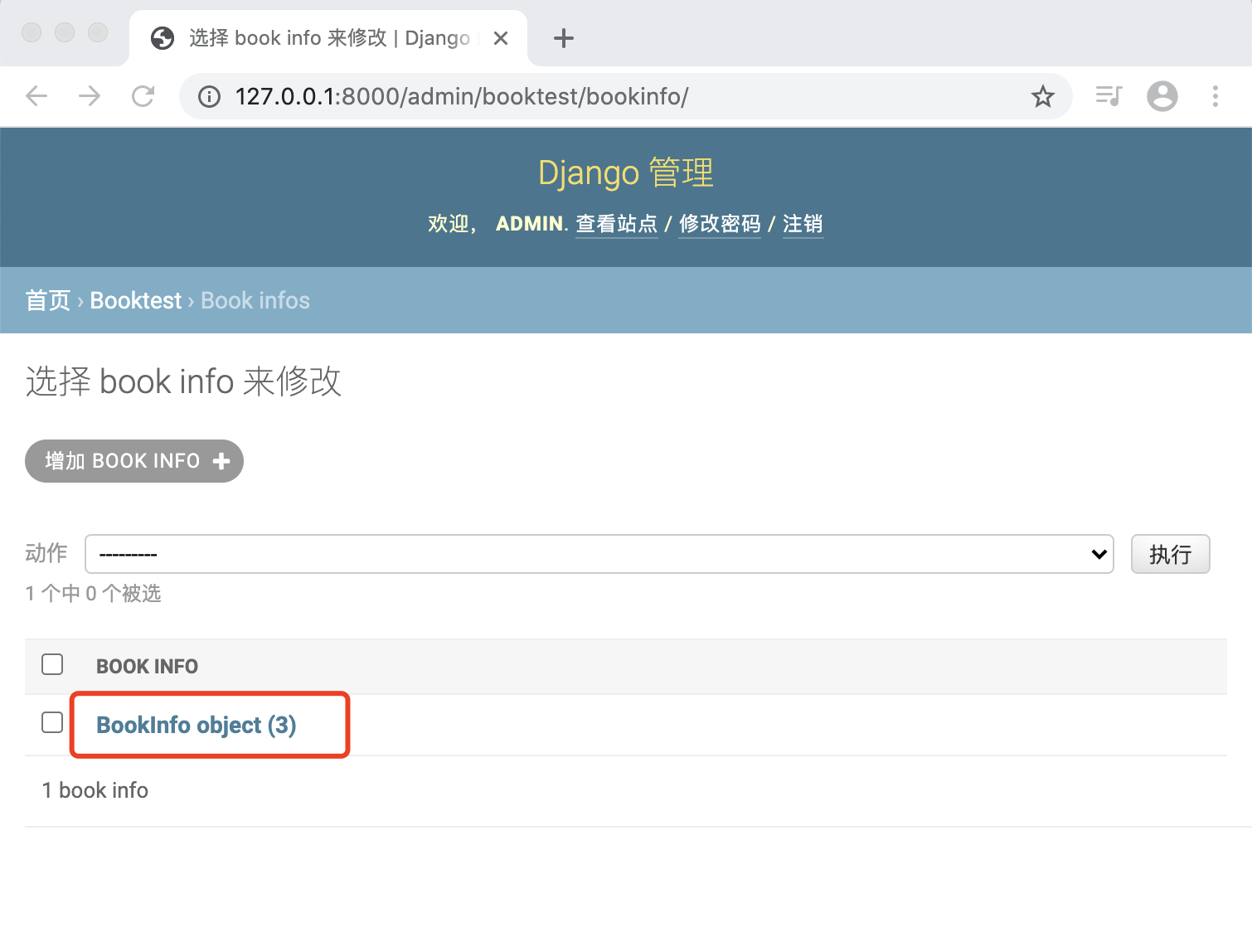This screenshot has width=1252, height=952.
Task: Click the browser back arrow
Action: [x=36, y=96]
